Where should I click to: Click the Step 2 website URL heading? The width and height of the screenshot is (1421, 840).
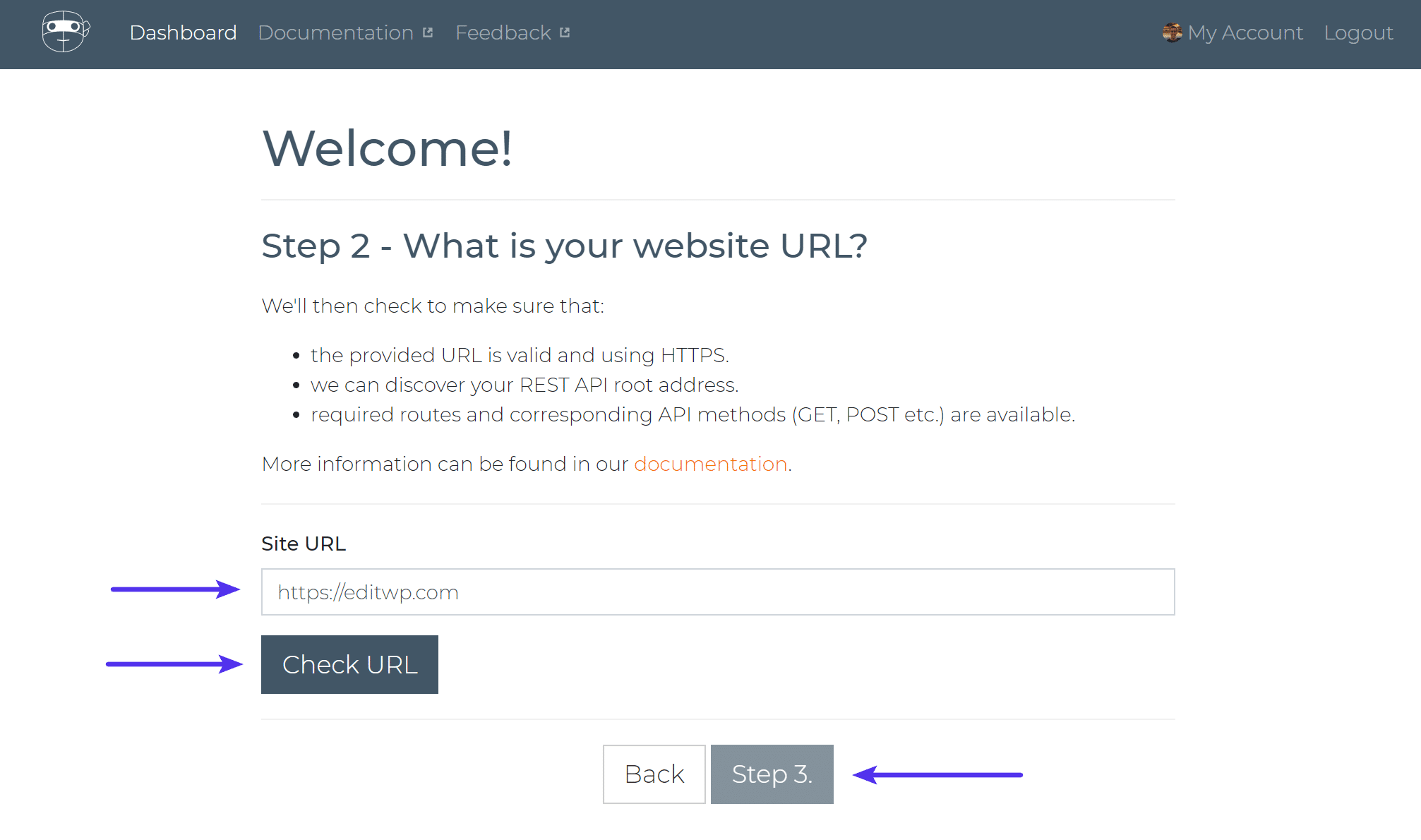coord(565,246)
